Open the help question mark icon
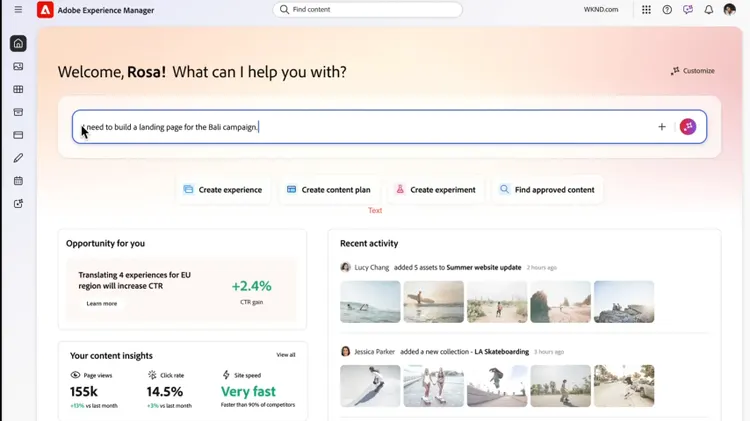 click(667, 10)
